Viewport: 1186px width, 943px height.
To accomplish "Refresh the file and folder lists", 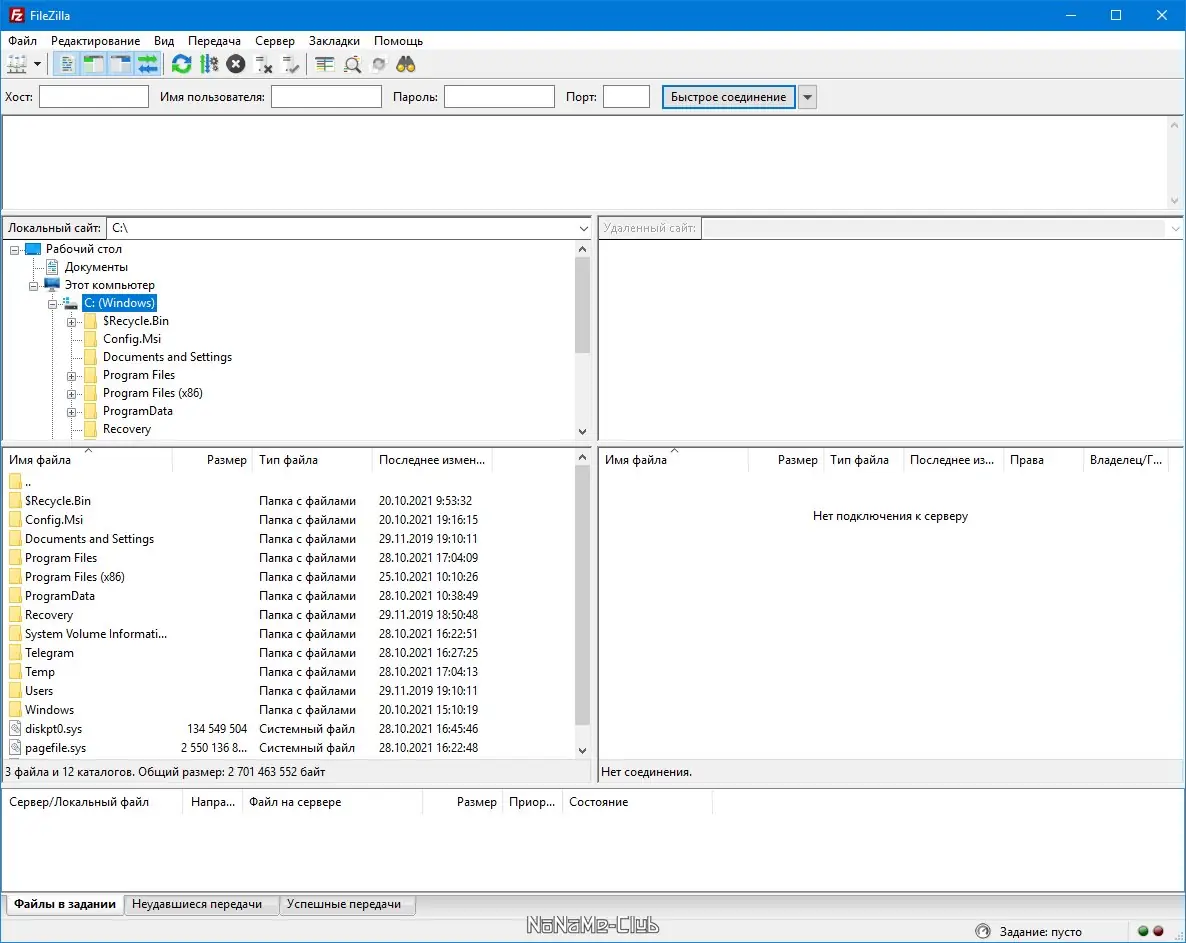I will click(x=182, y=65).
